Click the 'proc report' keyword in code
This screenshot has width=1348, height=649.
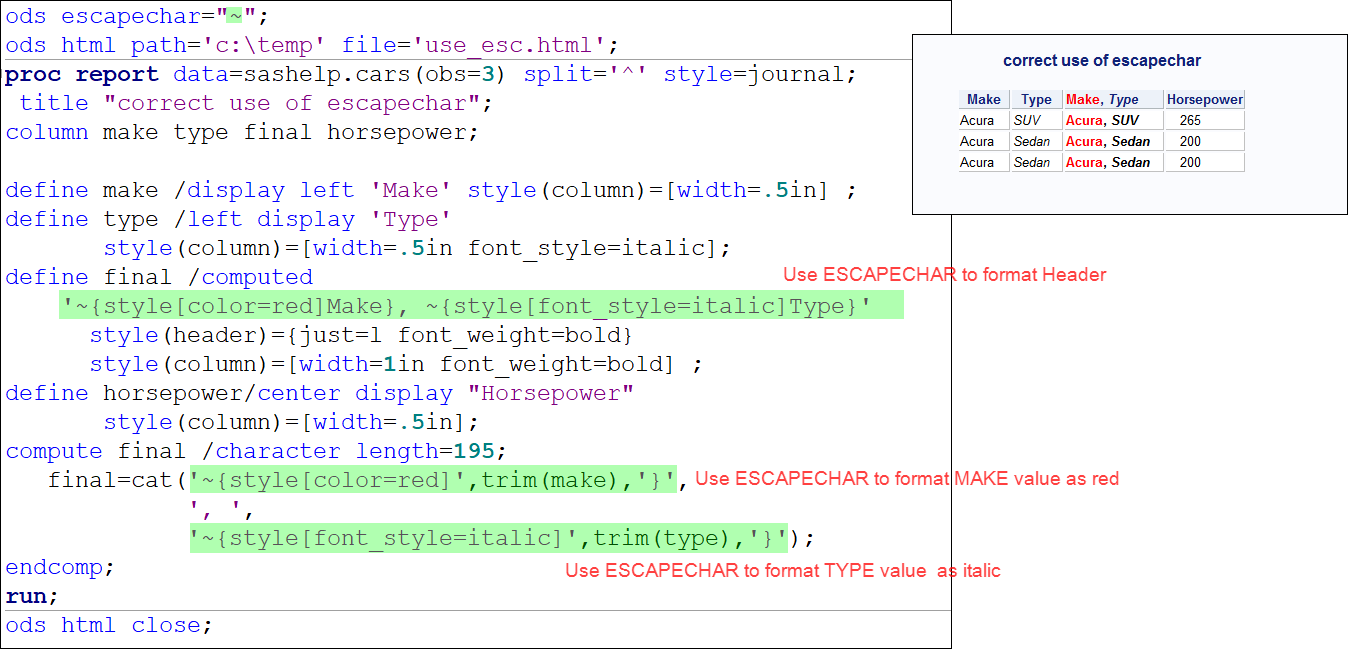pyautogui.click(x=82, y=75)
